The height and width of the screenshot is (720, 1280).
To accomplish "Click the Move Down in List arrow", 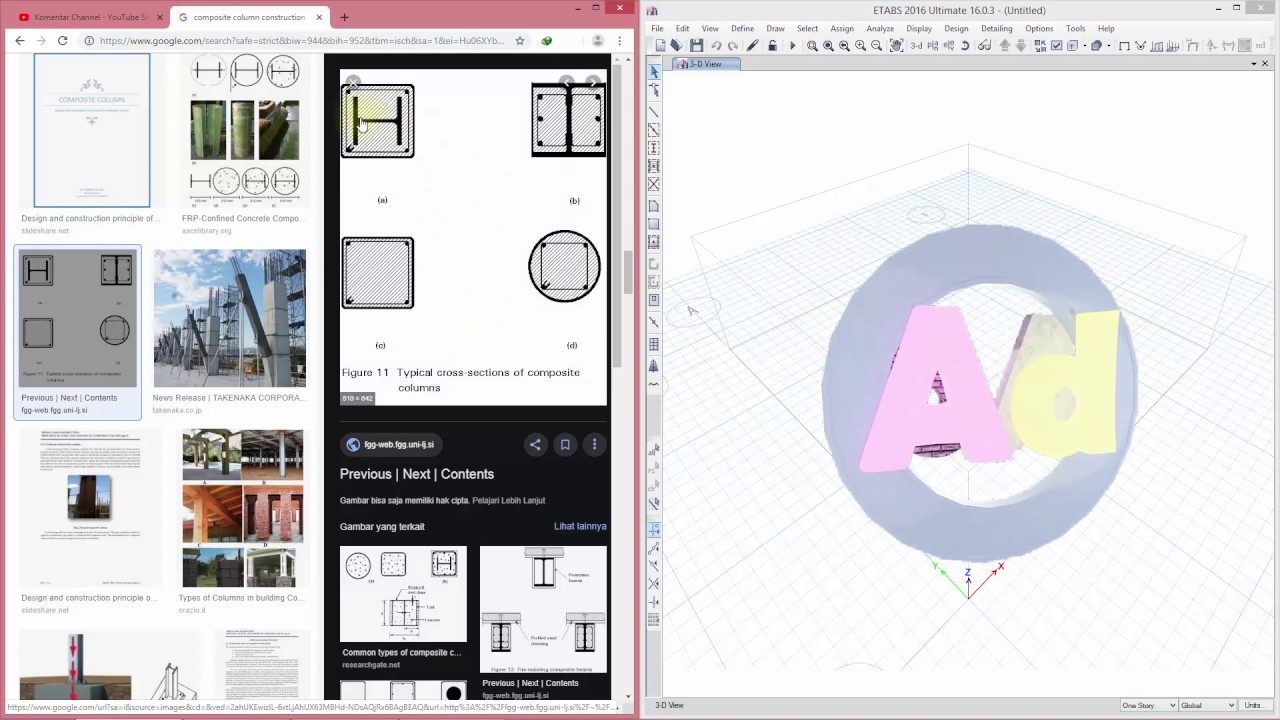I will 1021,46.
